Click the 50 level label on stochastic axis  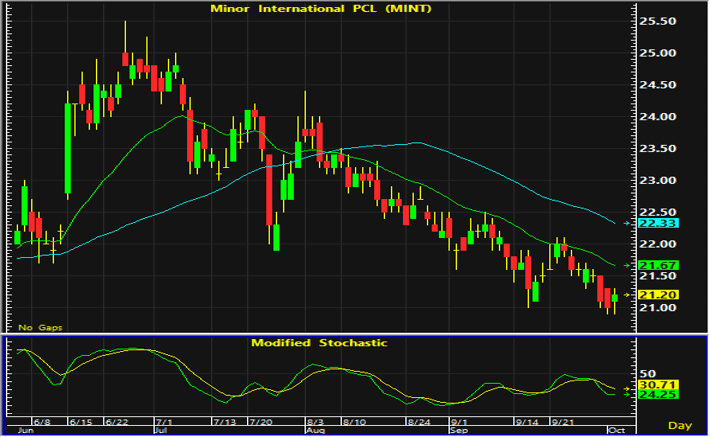point(648,374)
